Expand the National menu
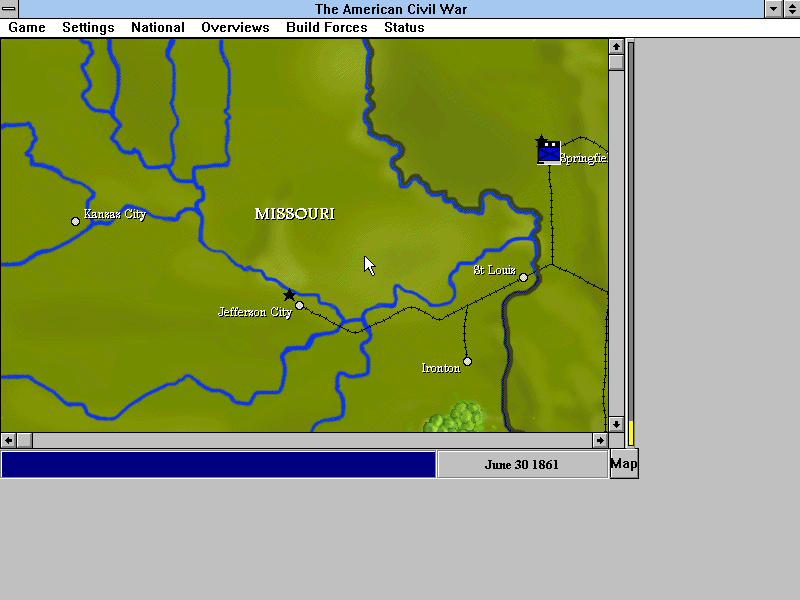Screen dimensions: 800x600 click(x=157, y=27)
